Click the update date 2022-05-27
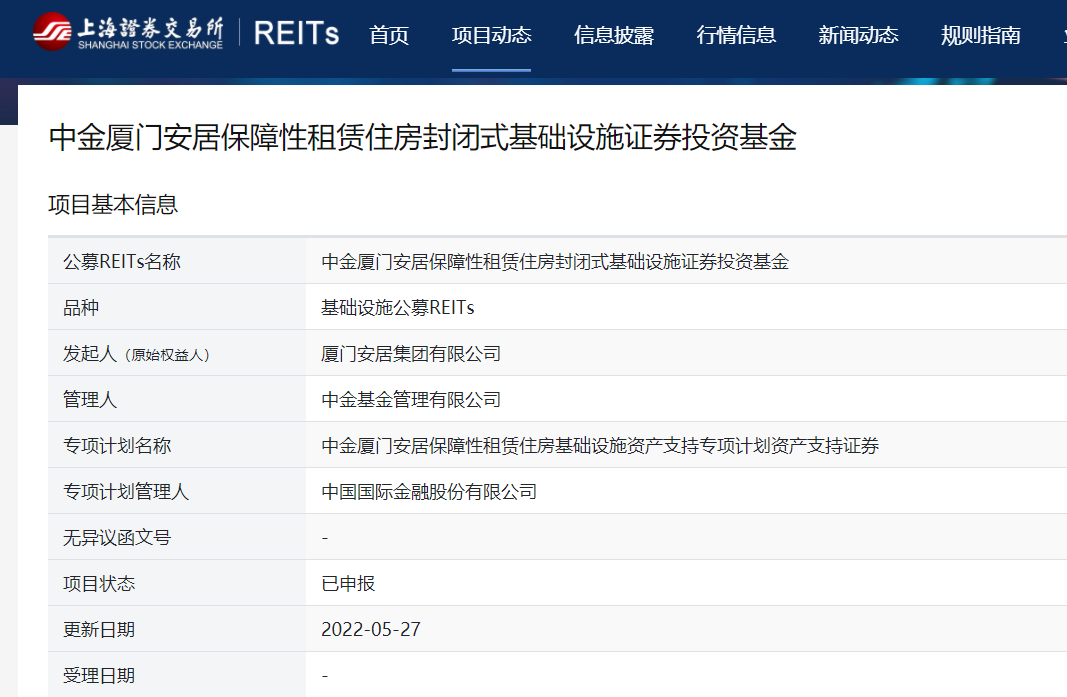This screenshot has height=697, width=1067. [371, 630]
